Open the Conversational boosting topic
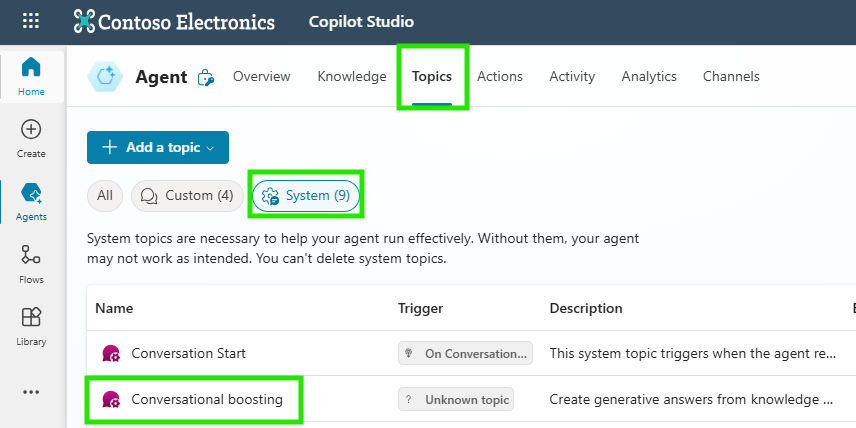Screen dimensions: 856x428 coord(207,399)
